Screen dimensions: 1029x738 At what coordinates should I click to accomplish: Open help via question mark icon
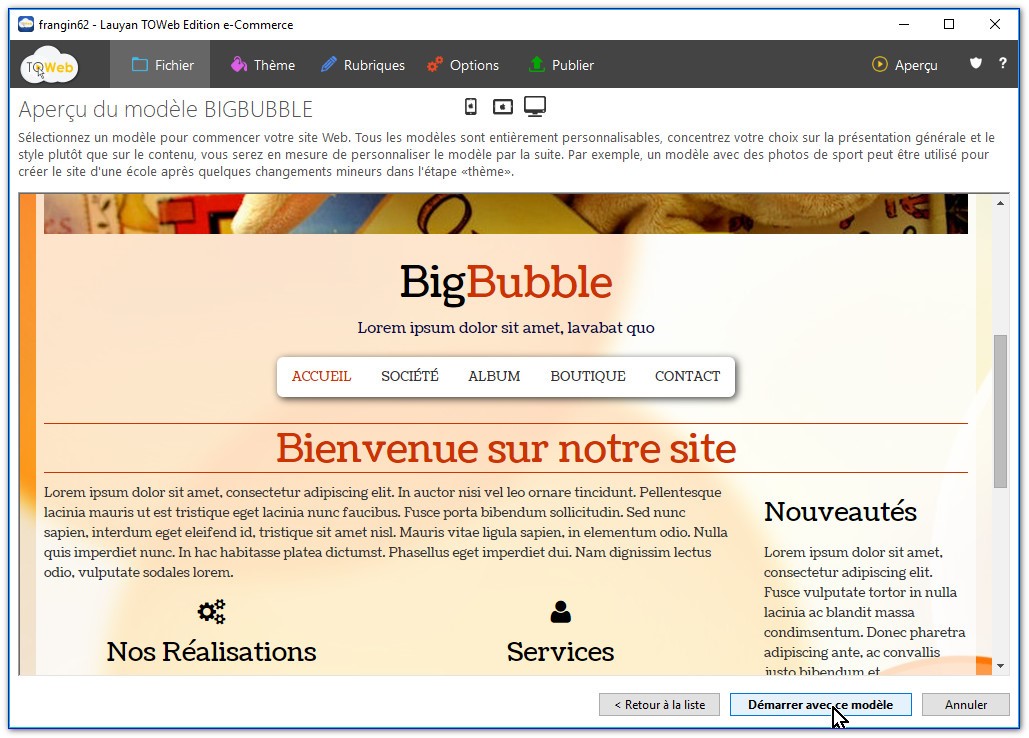pyautogui.click(x=1003, y=64)
